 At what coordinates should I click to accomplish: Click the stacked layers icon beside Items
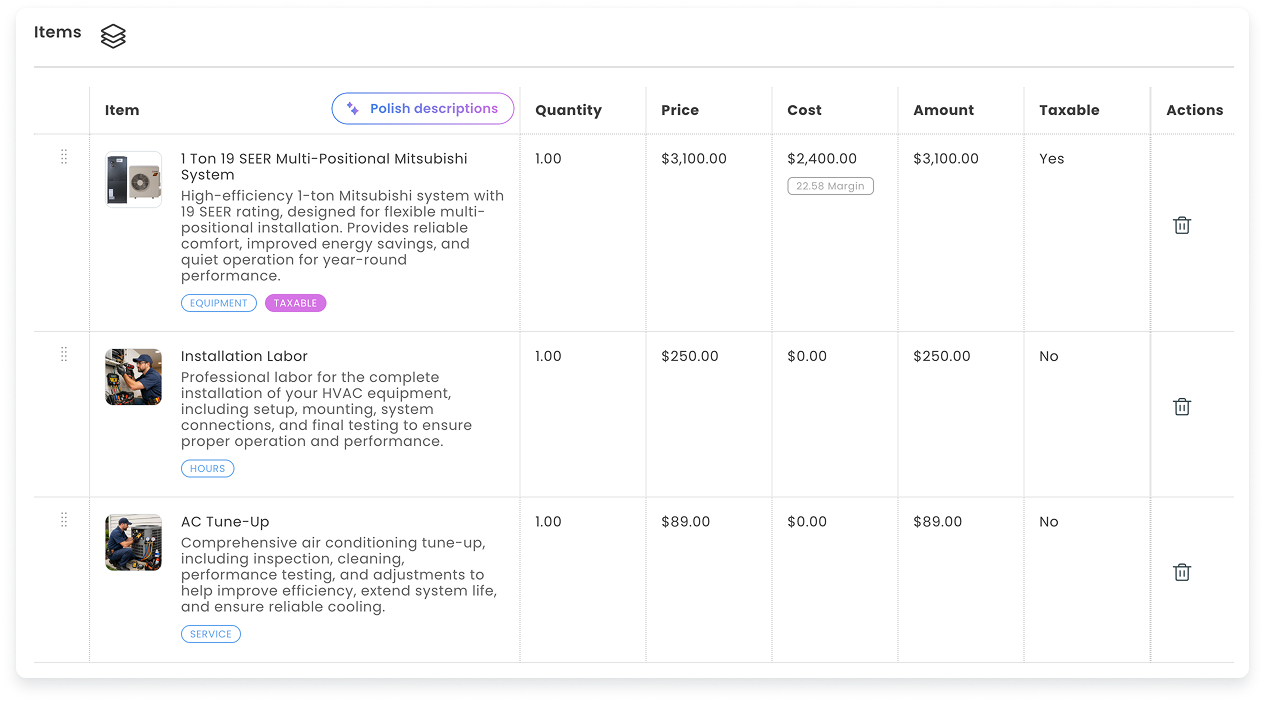pos(113,36)
